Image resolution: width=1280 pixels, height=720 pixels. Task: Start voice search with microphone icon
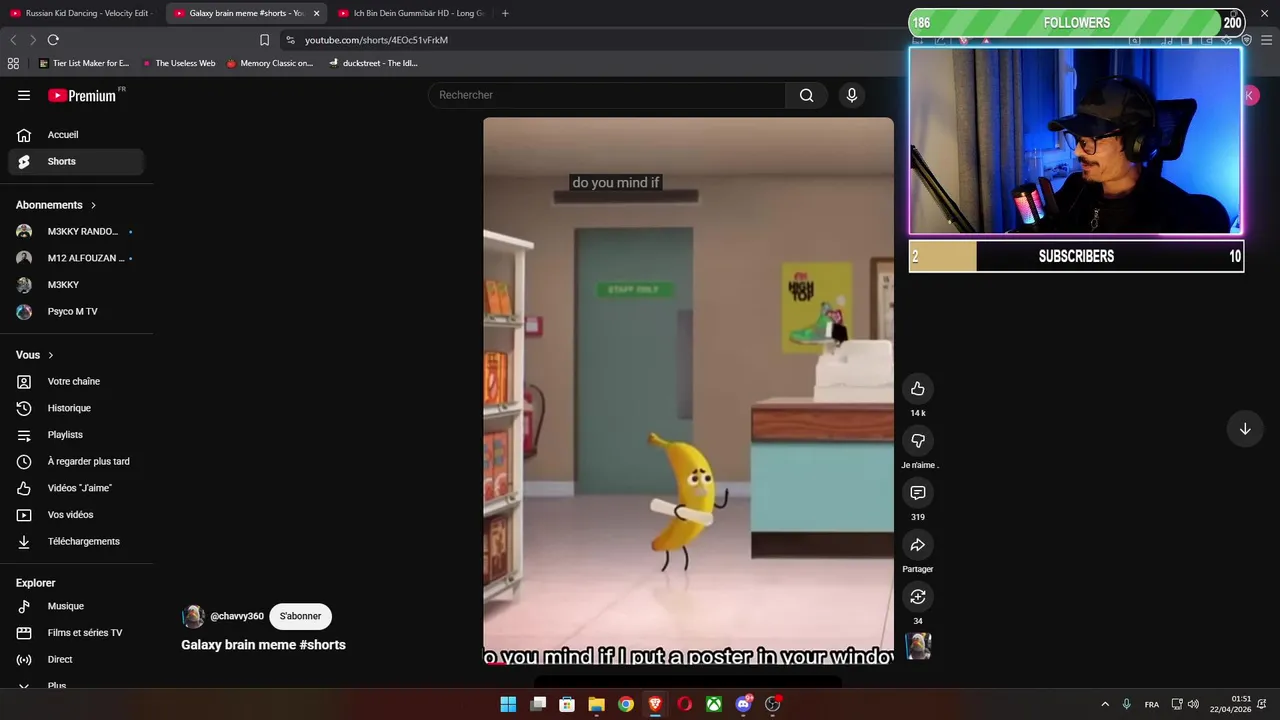click(x=852, y=95)
